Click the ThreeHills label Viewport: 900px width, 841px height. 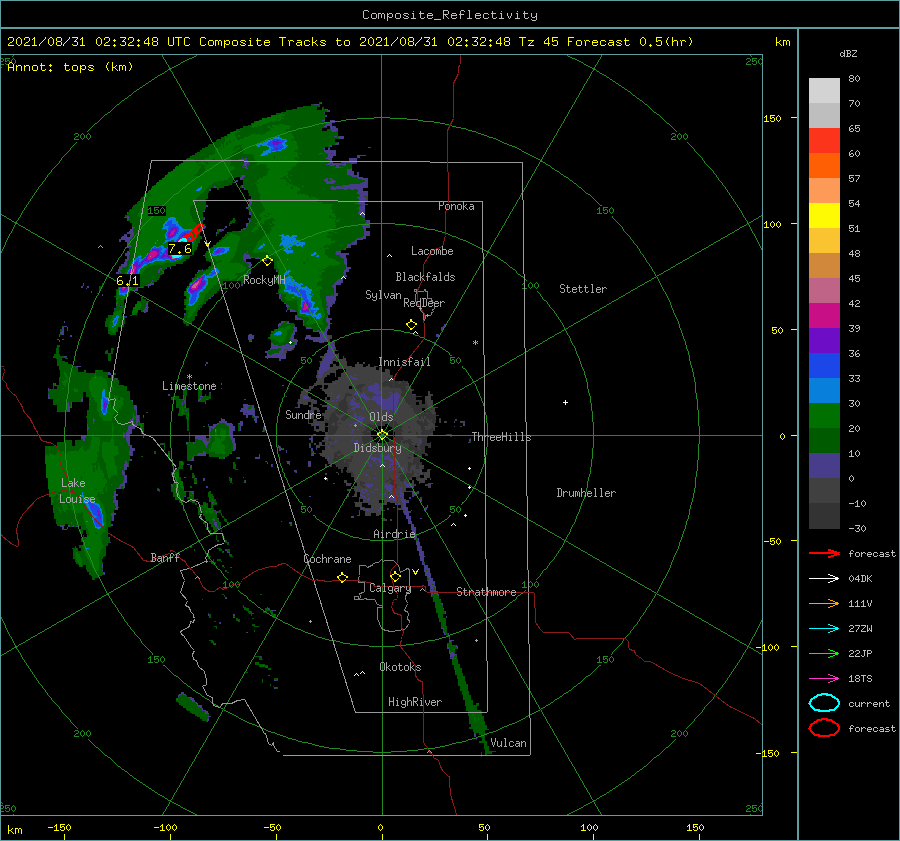pyautogui.click(x=501, y=437)
